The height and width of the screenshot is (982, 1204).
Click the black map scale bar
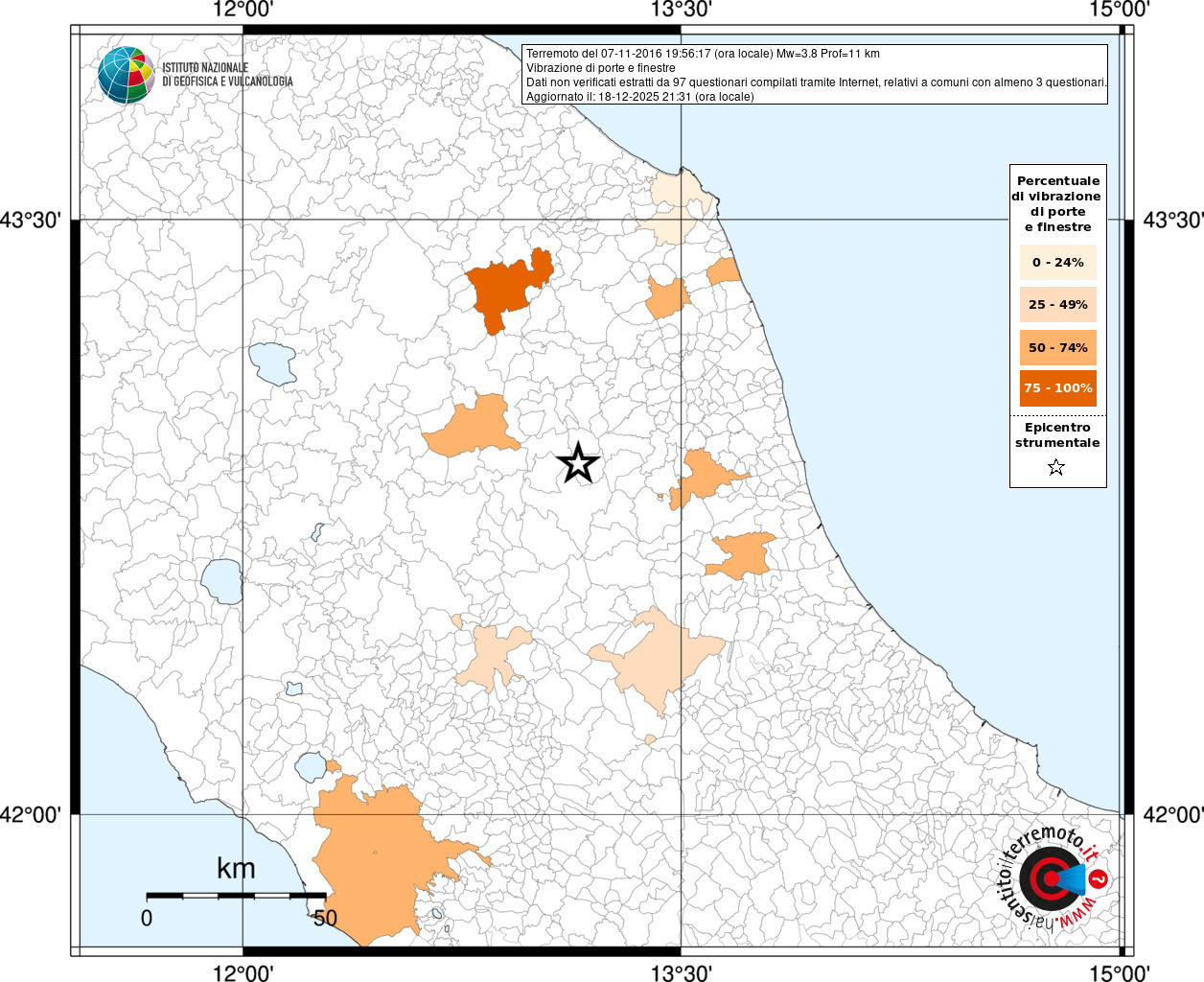tap(236, 896)
